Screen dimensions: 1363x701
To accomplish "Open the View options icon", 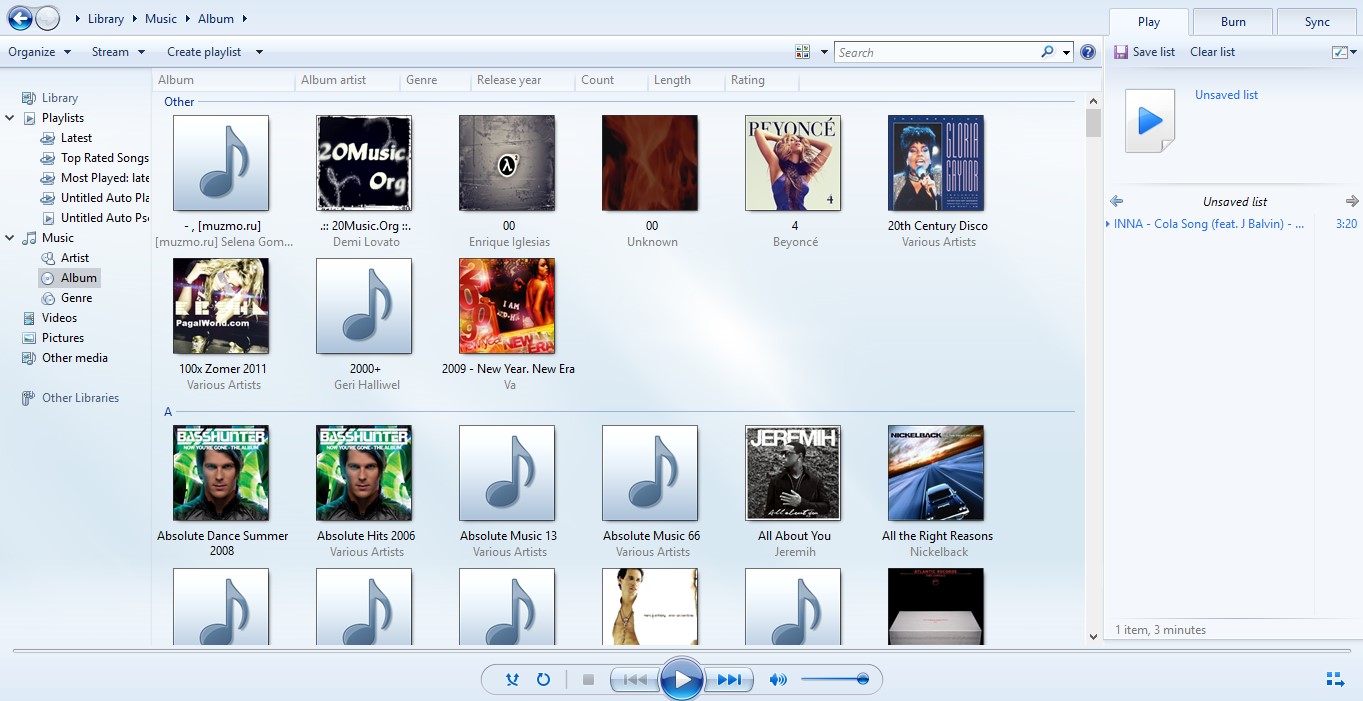I will coord(802,52).
